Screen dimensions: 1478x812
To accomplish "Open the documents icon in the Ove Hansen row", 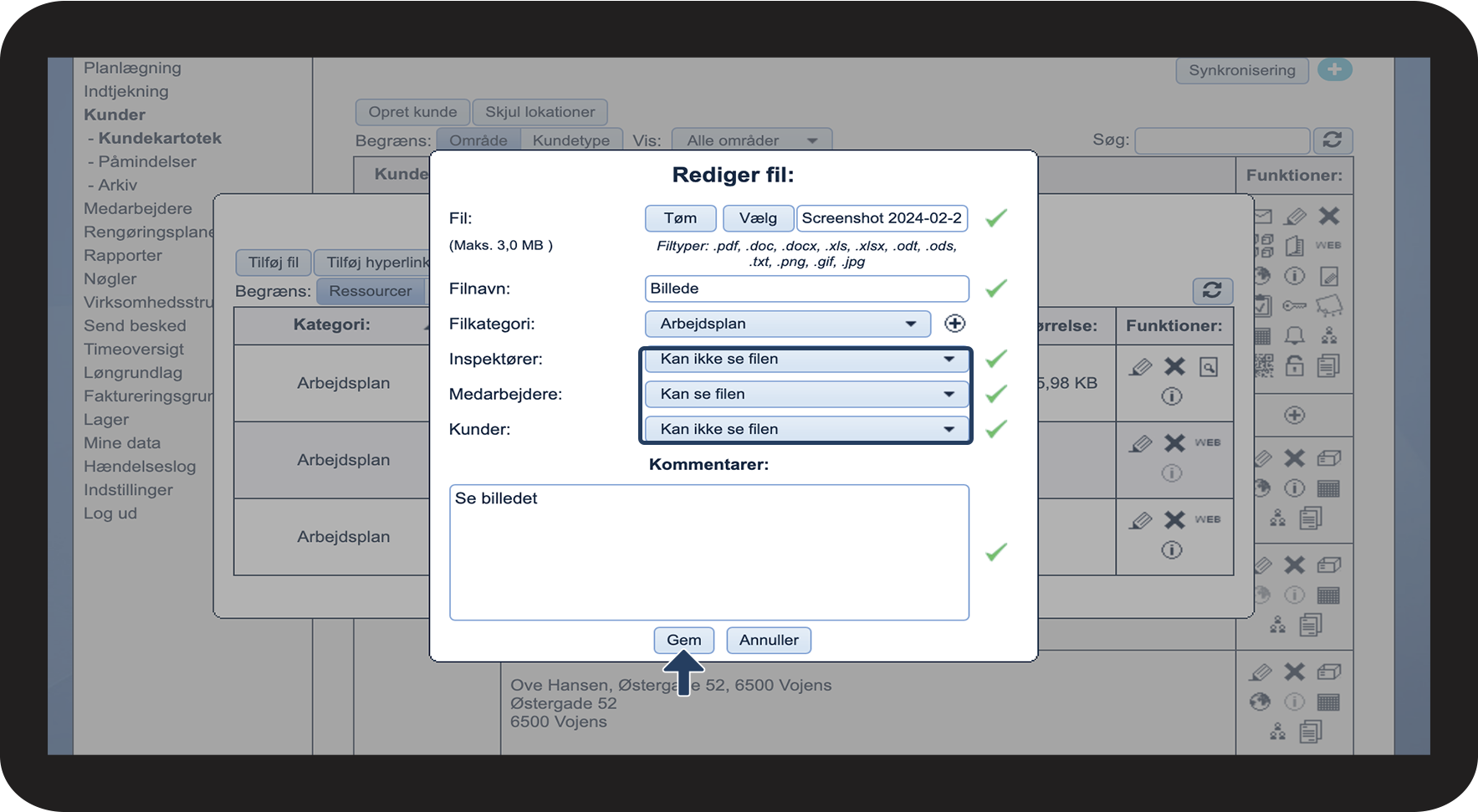I will click(x=1312, y=732).
